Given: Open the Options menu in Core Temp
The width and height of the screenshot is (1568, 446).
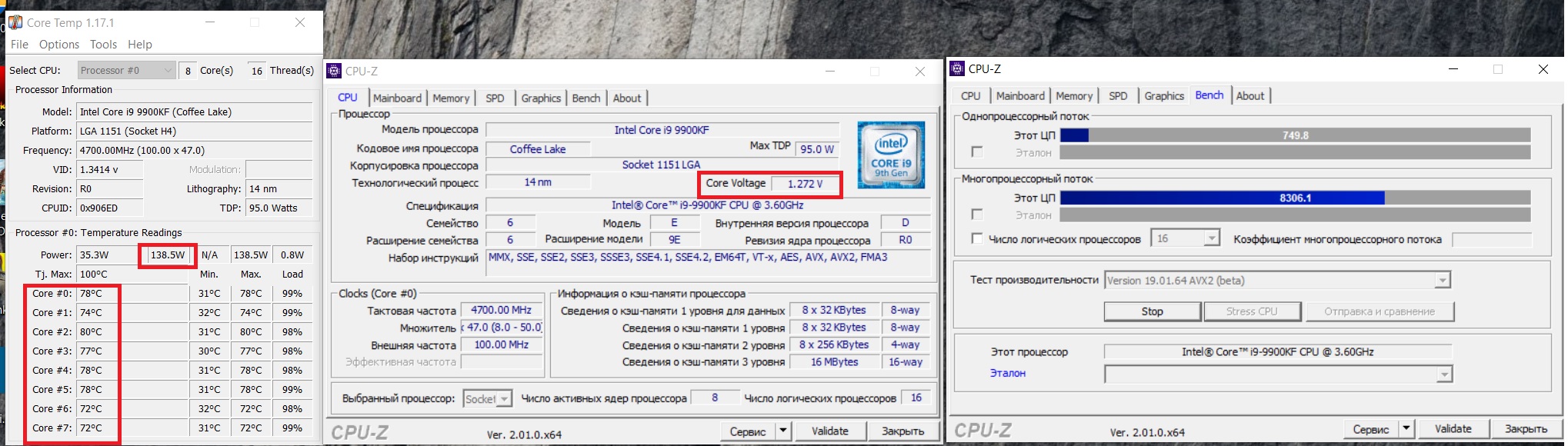Looking at the screenshot, I should tap(59, 45).
